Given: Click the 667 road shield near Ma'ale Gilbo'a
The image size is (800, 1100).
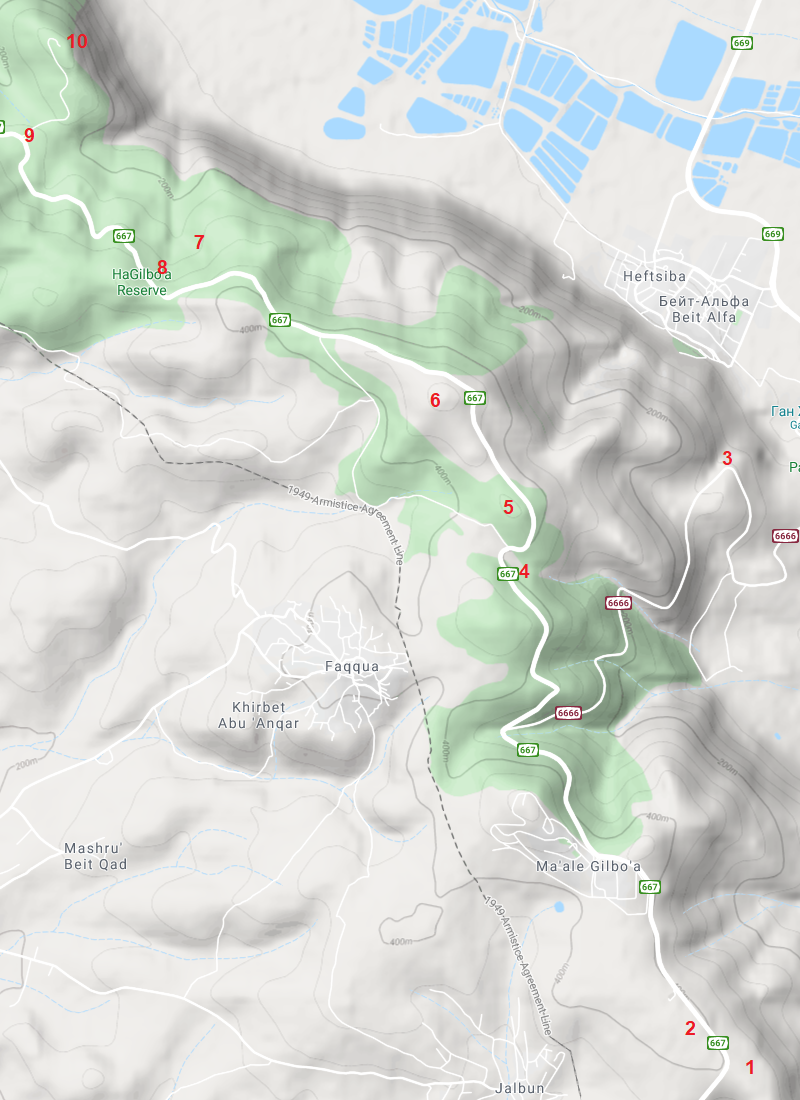Looking at the screenshot, I should coord(650,887).
